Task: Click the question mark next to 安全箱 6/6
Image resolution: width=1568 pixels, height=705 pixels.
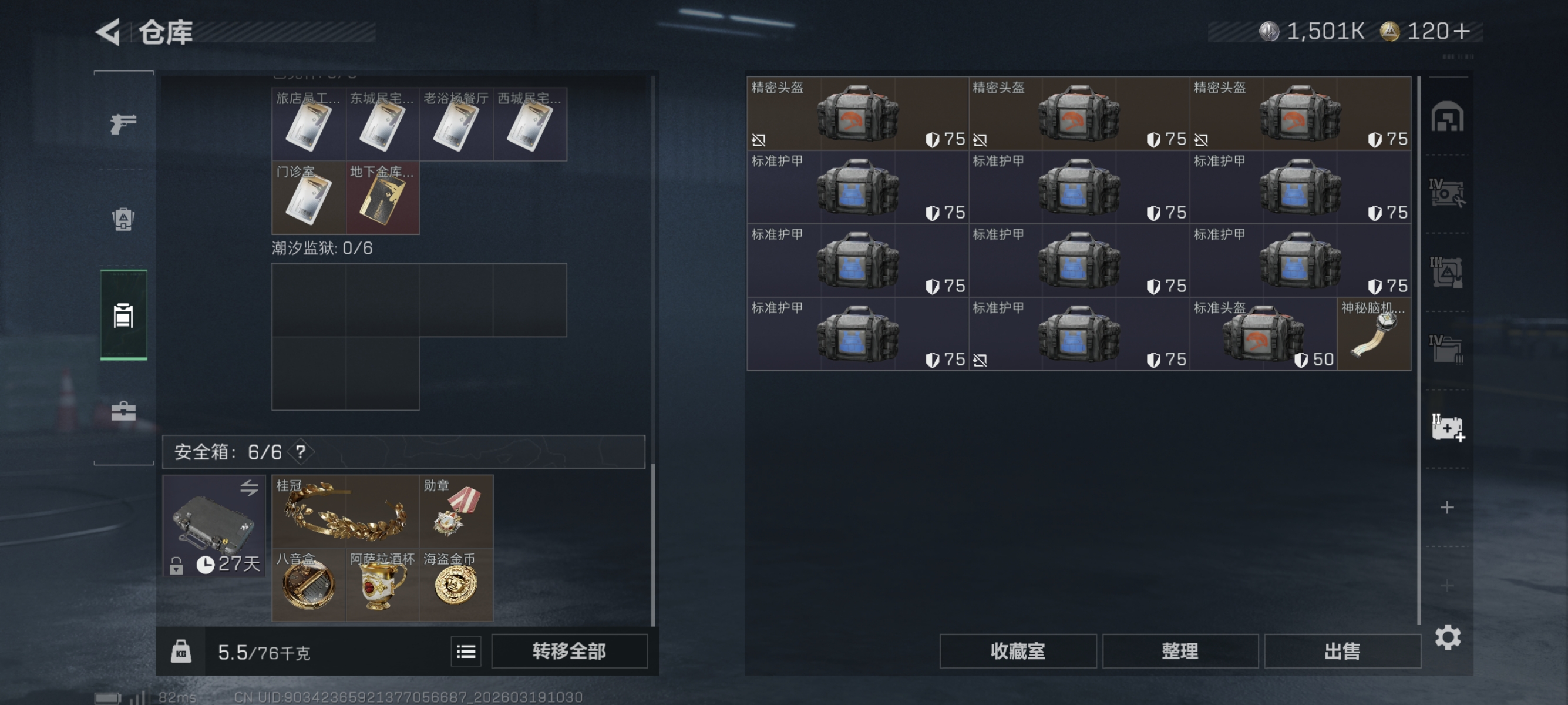Action: pos(301,452)
